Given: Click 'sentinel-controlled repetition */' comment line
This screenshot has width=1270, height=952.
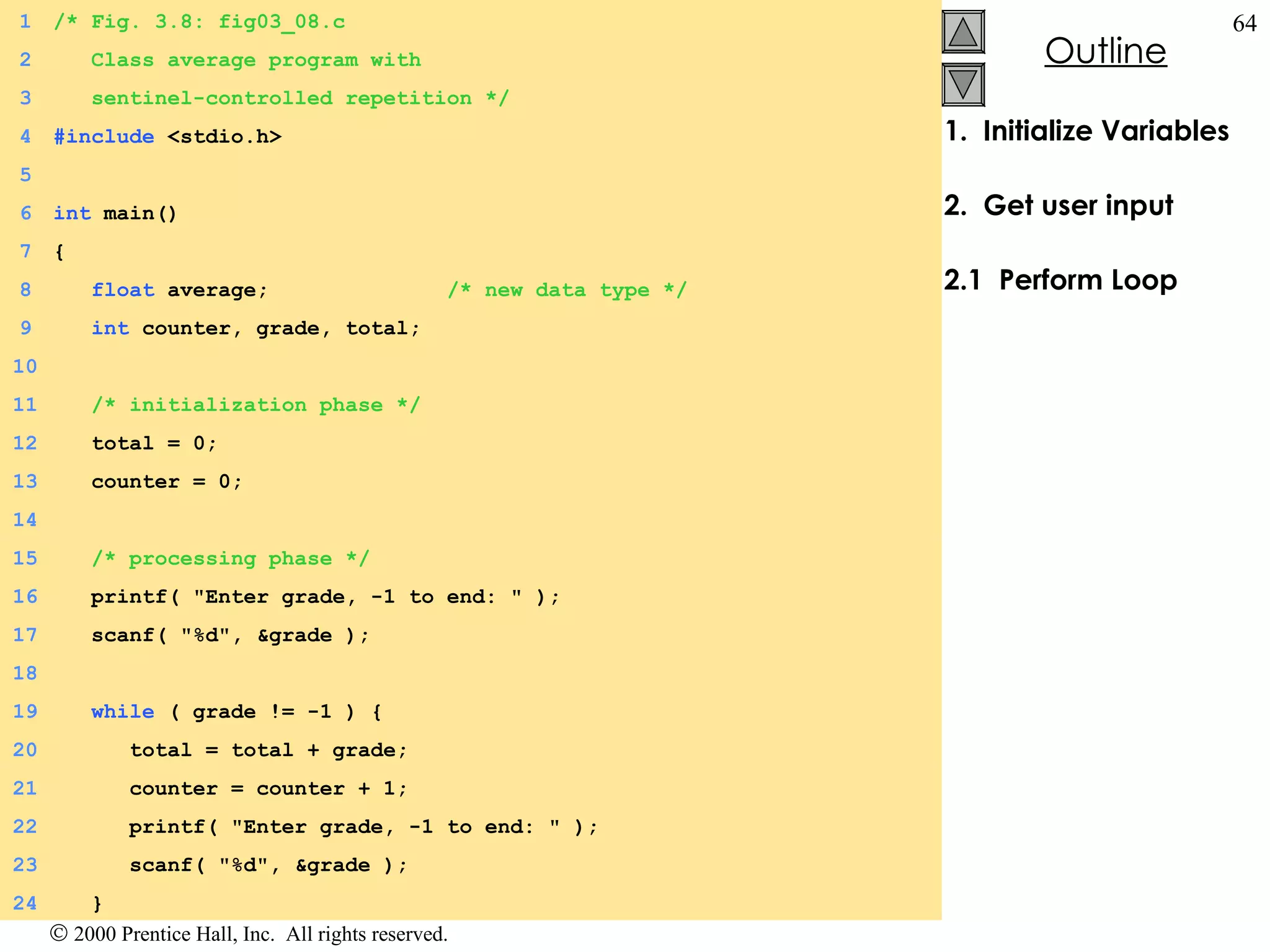Looking at the screenshot, I should tap(300, 99).
